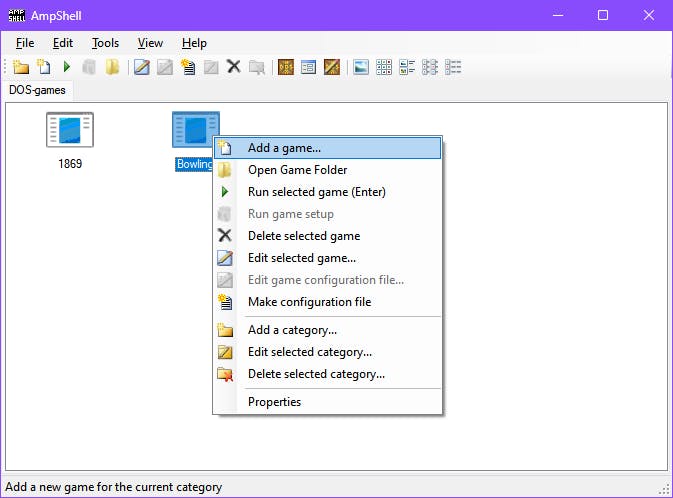Click the disabled Run game setup menu entry
The image size is (673, 498).
(x=327, y=214)
